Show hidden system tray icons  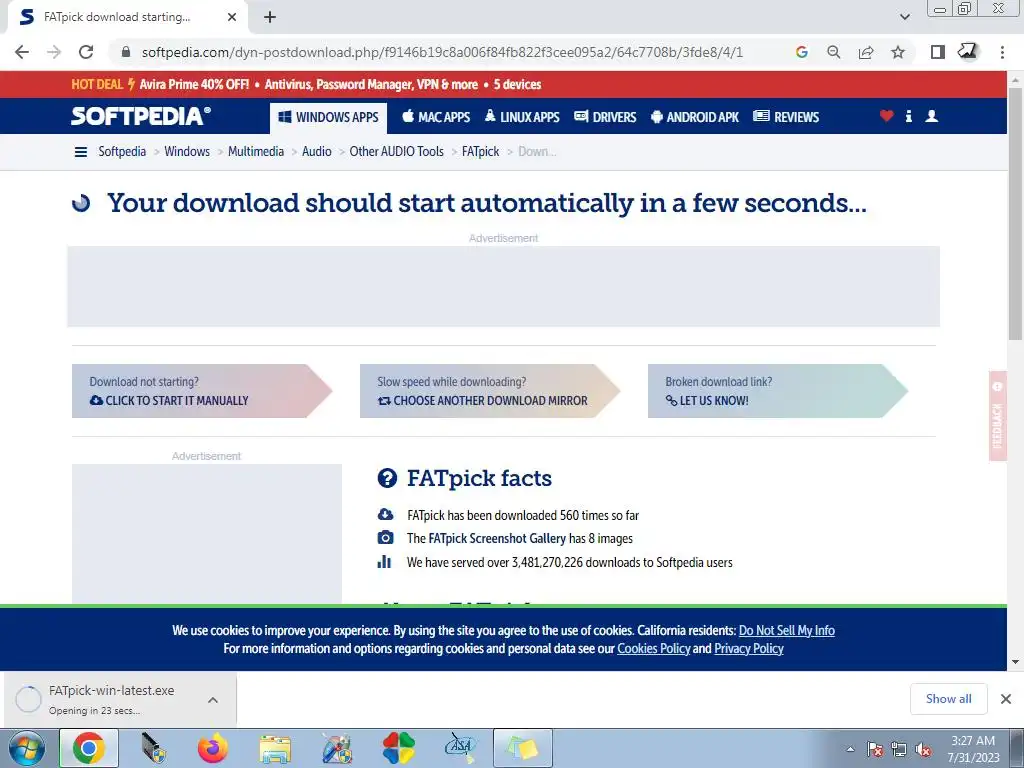pos(850,749)
